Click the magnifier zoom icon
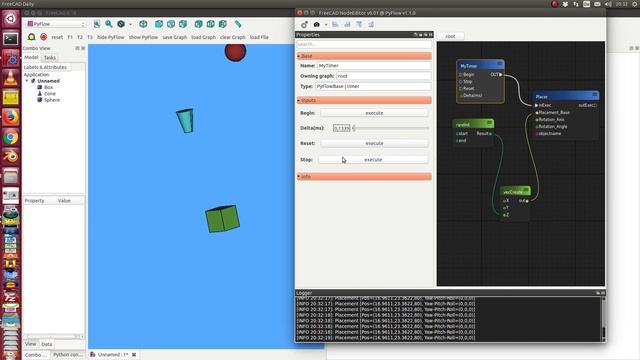 pyautogui.click(x=109, y=24)
